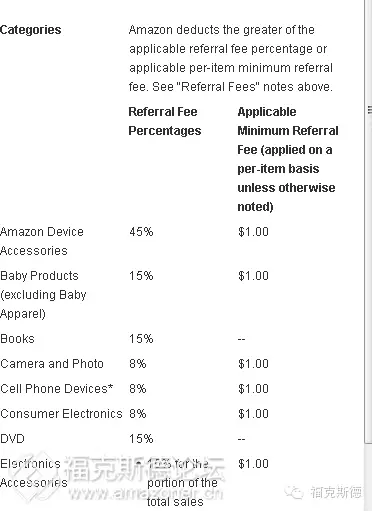This screenshot has height=511, width=372.
Task: Click the 45% referral fee value
Action: (141, 232)
